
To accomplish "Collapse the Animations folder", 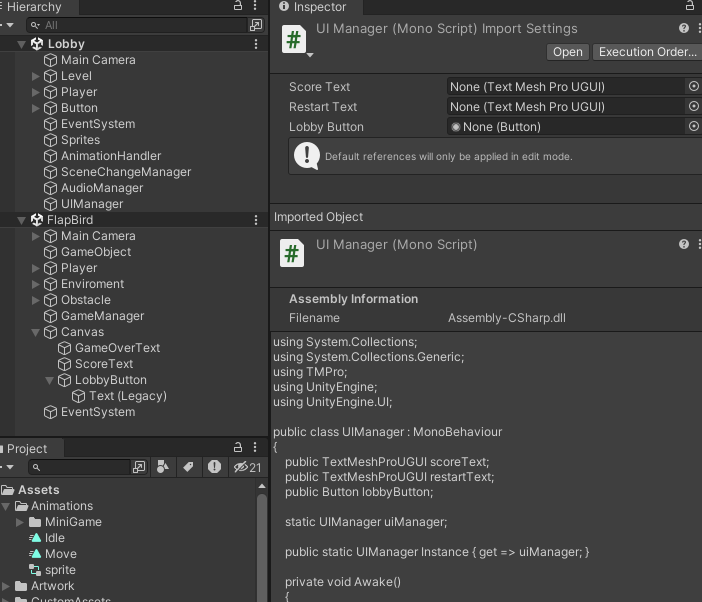I will pos(6,506).
